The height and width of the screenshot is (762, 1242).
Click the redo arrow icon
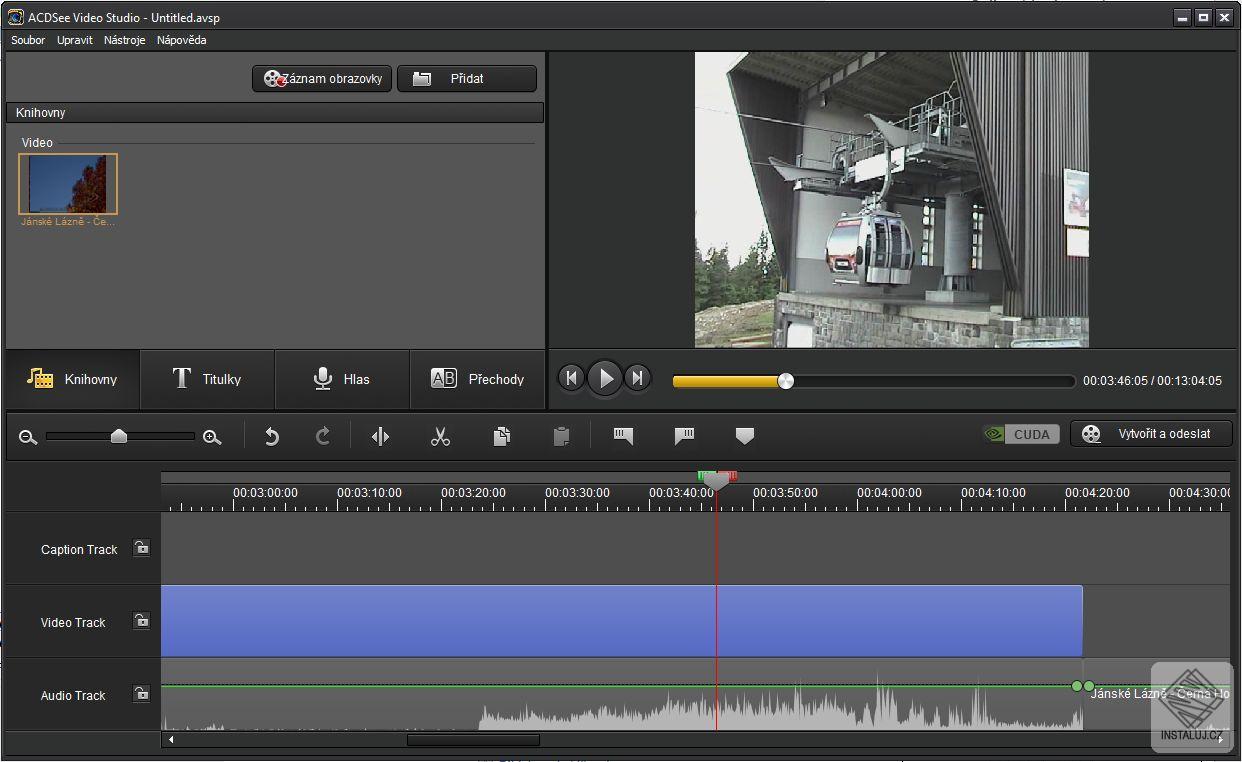click(322, 436)
